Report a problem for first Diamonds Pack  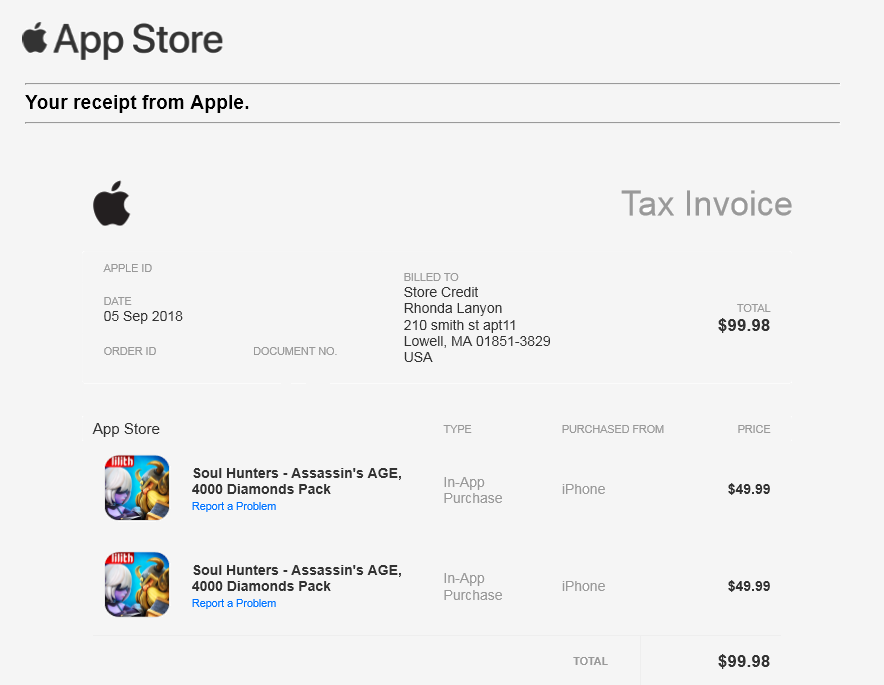click(234, 507)
